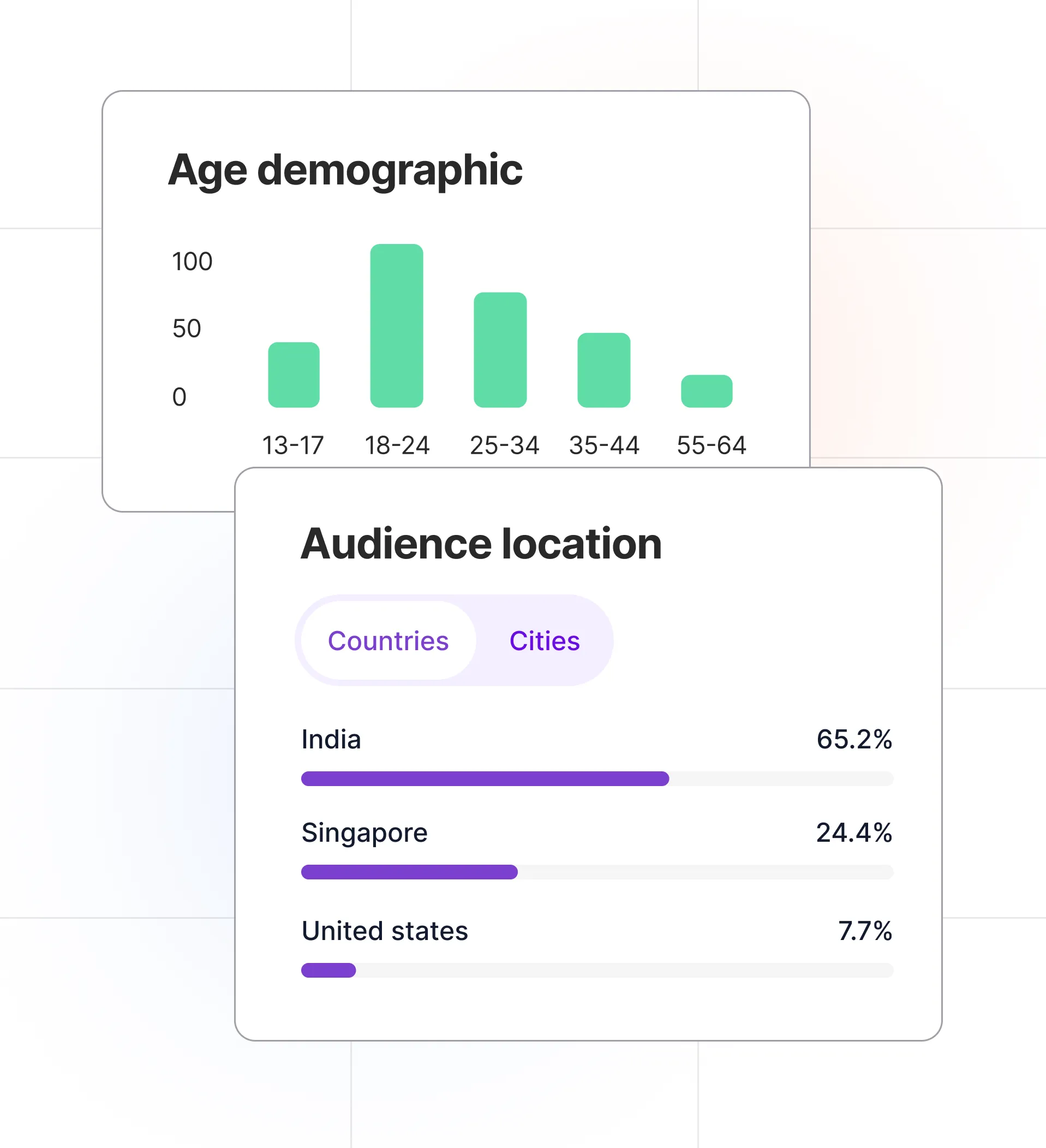Click the 65.2% value
The width and height of the screenshot is (1046, 1148).
pyautogui.click(x=854, y=739)
